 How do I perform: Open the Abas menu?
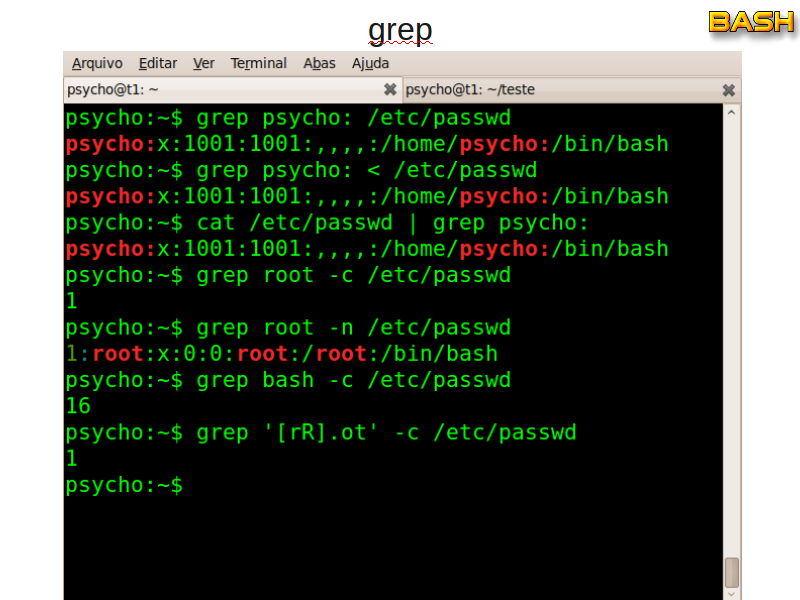[319, 63]
